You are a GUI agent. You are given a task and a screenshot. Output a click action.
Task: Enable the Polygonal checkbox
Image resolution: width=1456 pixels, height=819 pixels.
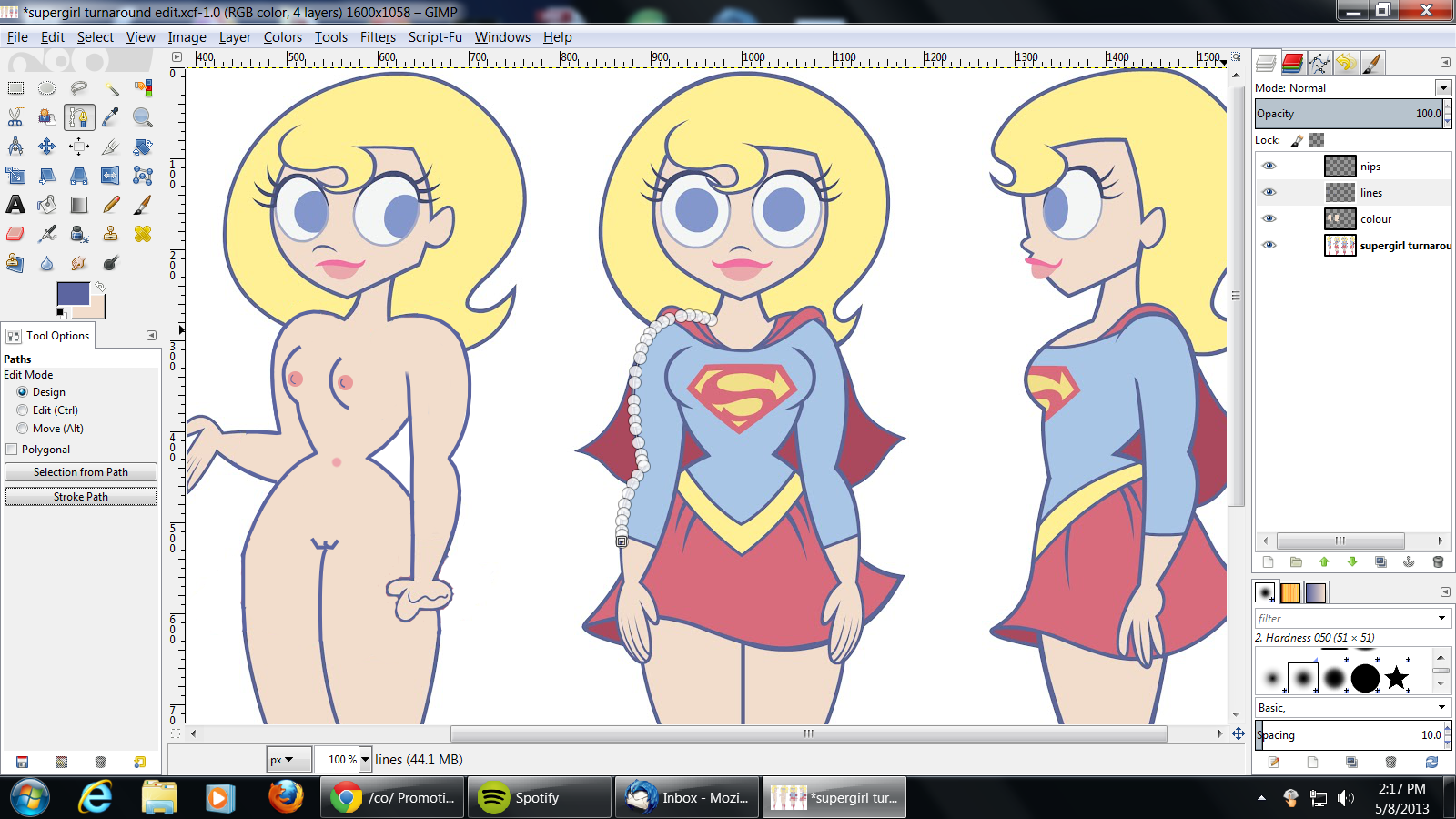pyautogui.click(x=12, y=450)
